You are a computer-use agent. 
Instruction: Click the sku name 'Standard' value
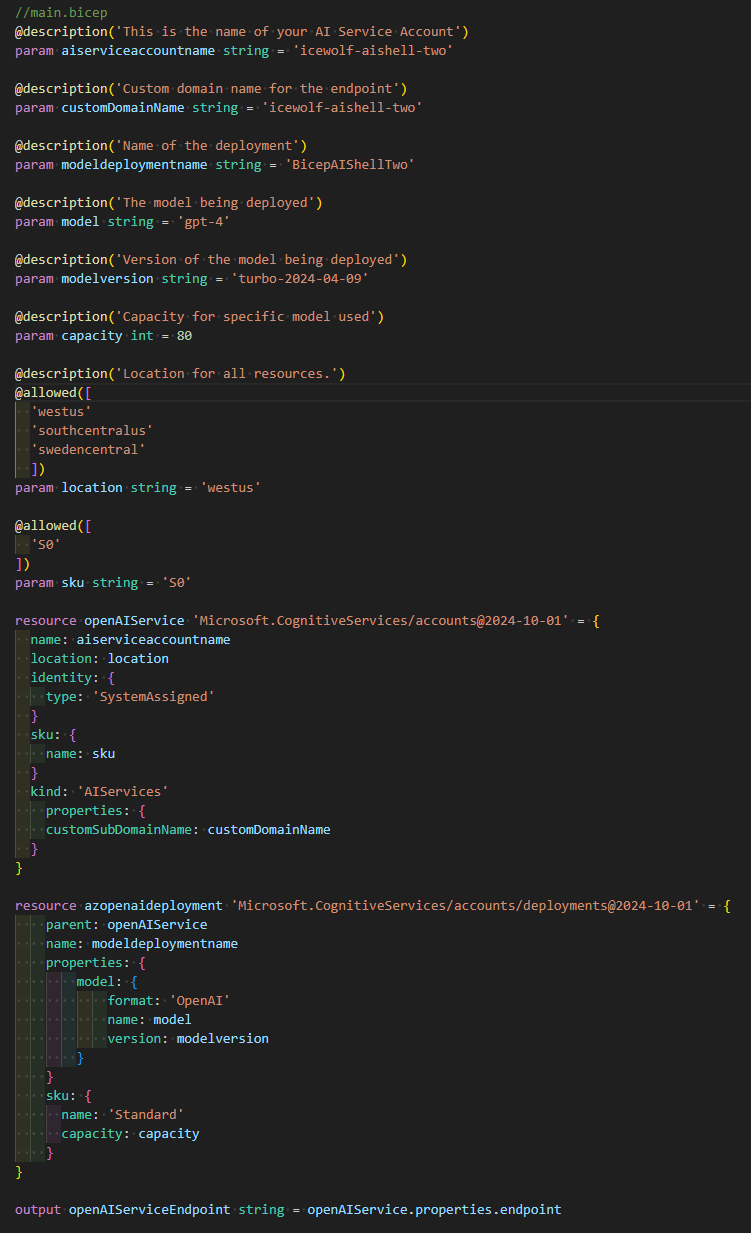tap(146, 1114)
